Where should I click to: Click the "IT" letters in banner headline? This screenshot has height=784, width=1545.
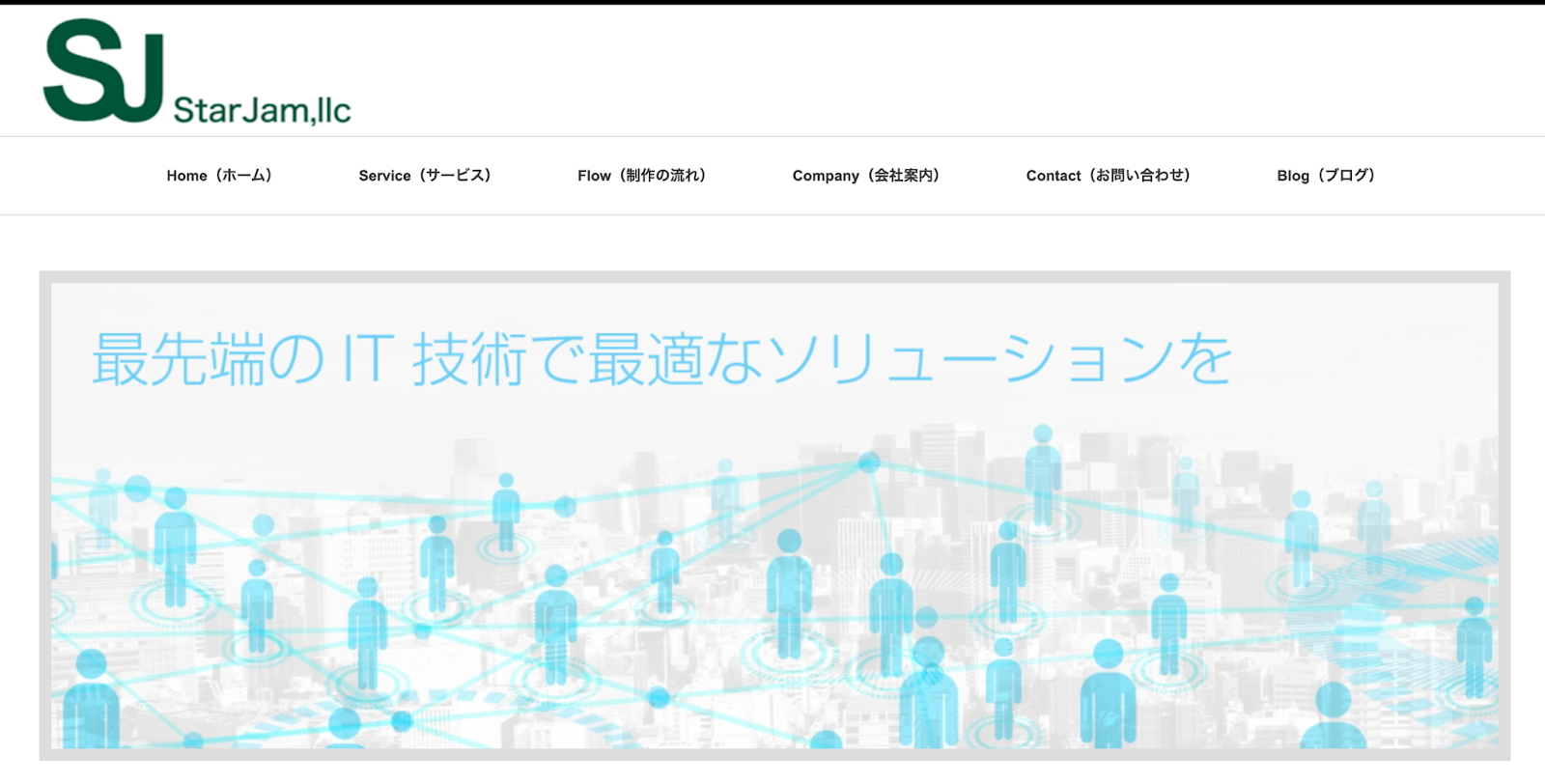368,359
